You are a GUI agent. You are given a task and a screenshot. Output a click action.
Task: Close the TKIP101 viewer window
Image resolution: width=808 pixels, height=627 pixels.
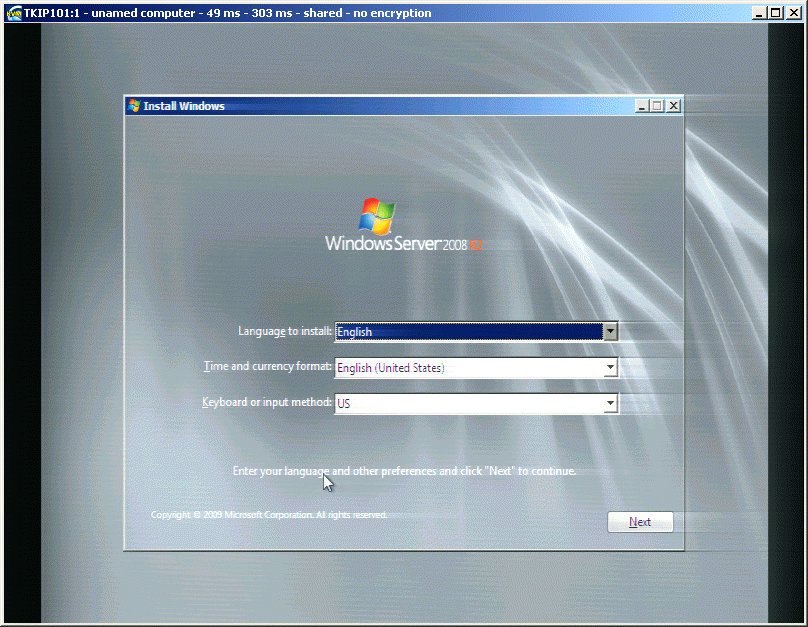tap(794, 13)
